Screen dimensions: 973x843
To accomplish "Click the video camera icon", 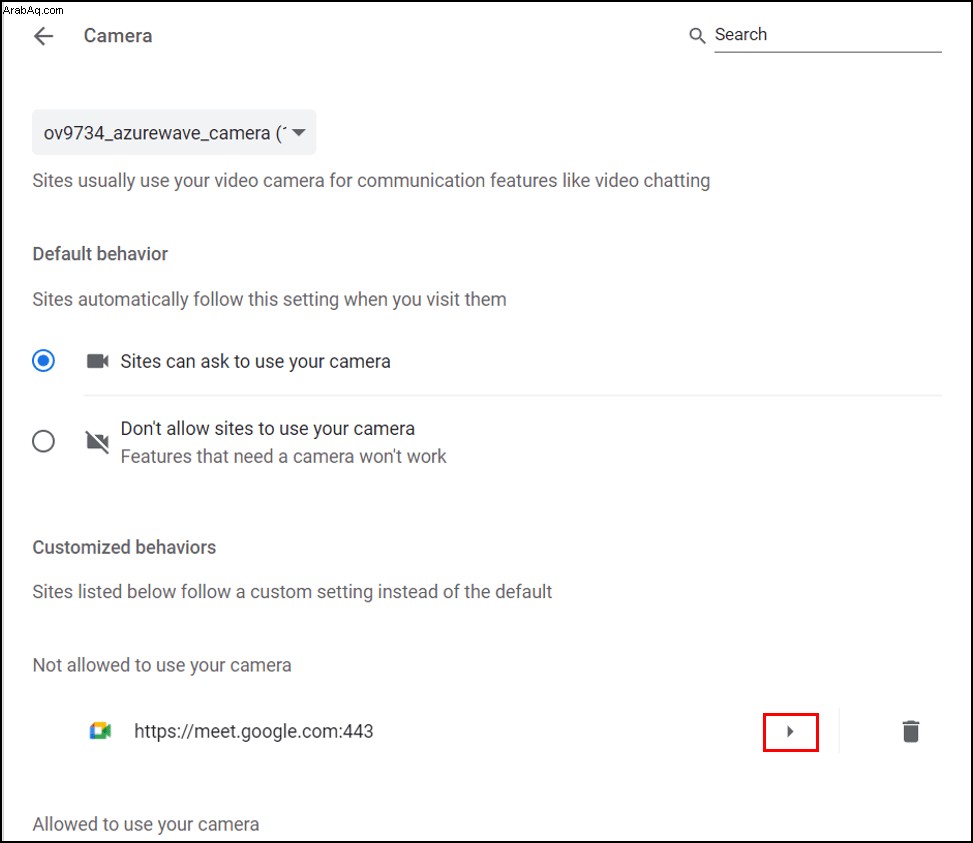I will pyautogui.click(x=97, y=361).
